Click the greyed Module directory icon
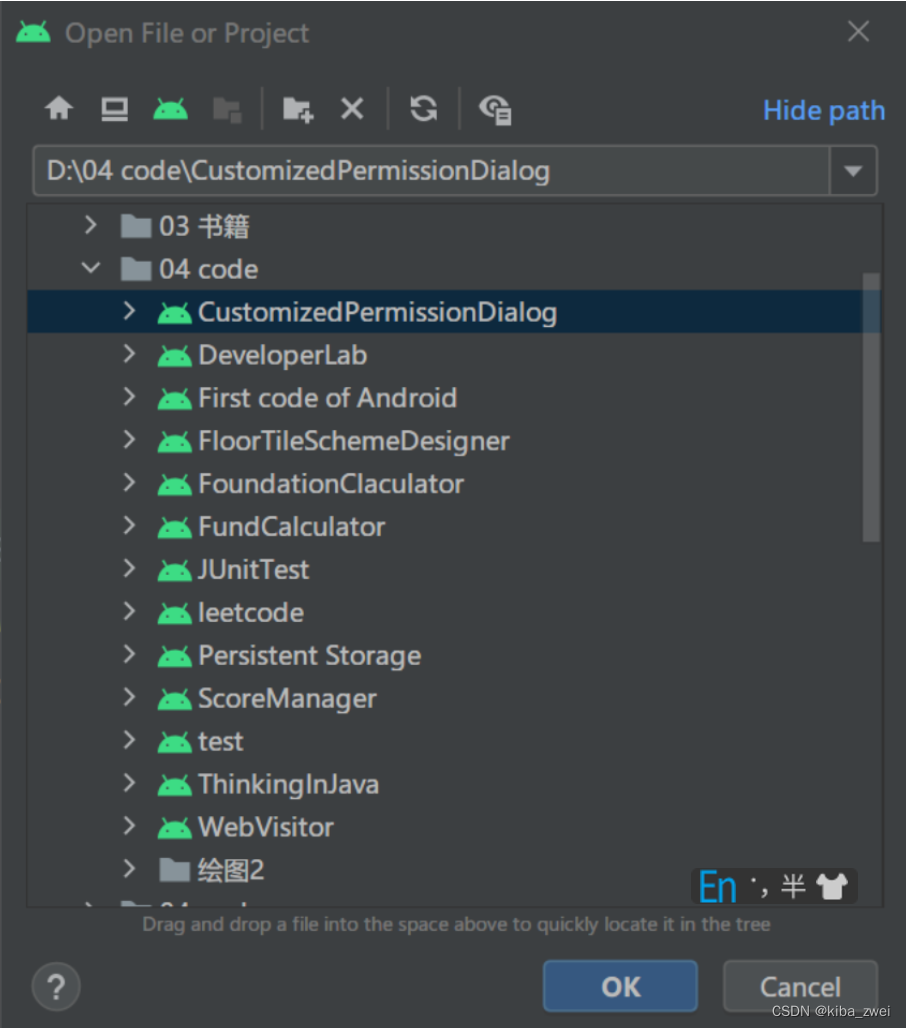Image resolution: width=906 pixels, height=1028 pixels. (227, 109)
